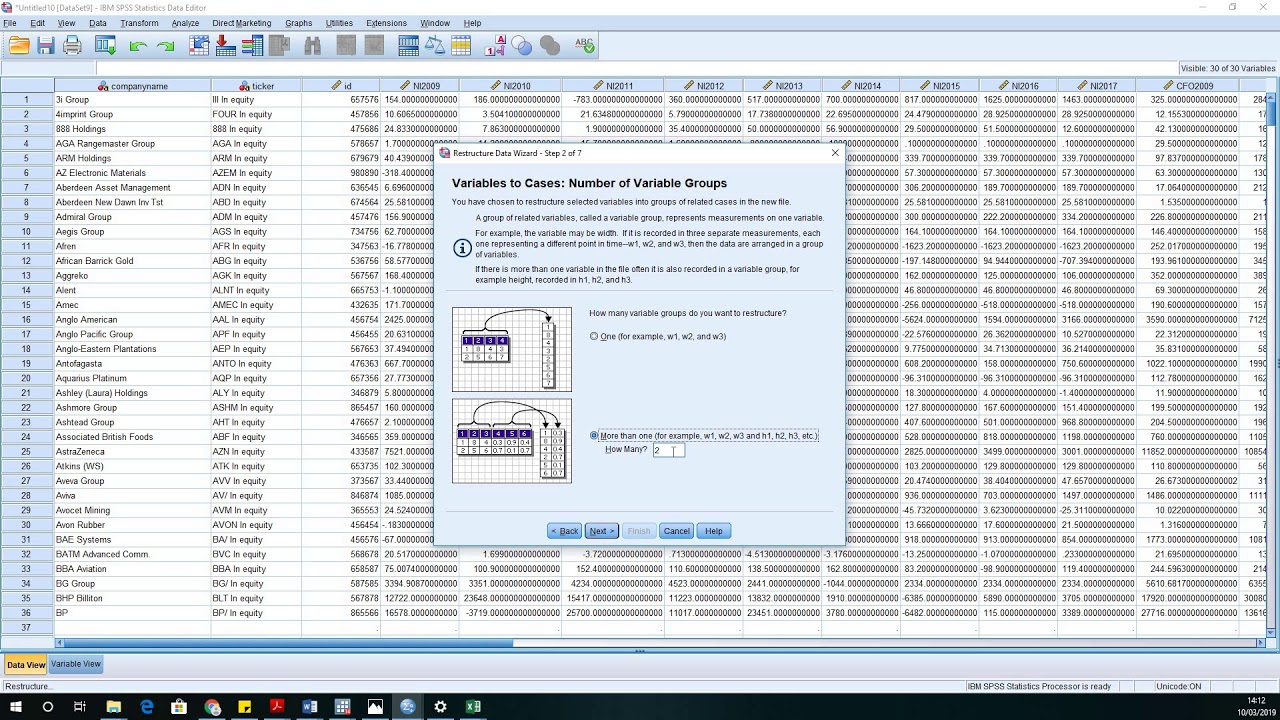Click the Next button in the wizard
Viewport: 1280px width, 720px height.
click(x=600, y=531)
